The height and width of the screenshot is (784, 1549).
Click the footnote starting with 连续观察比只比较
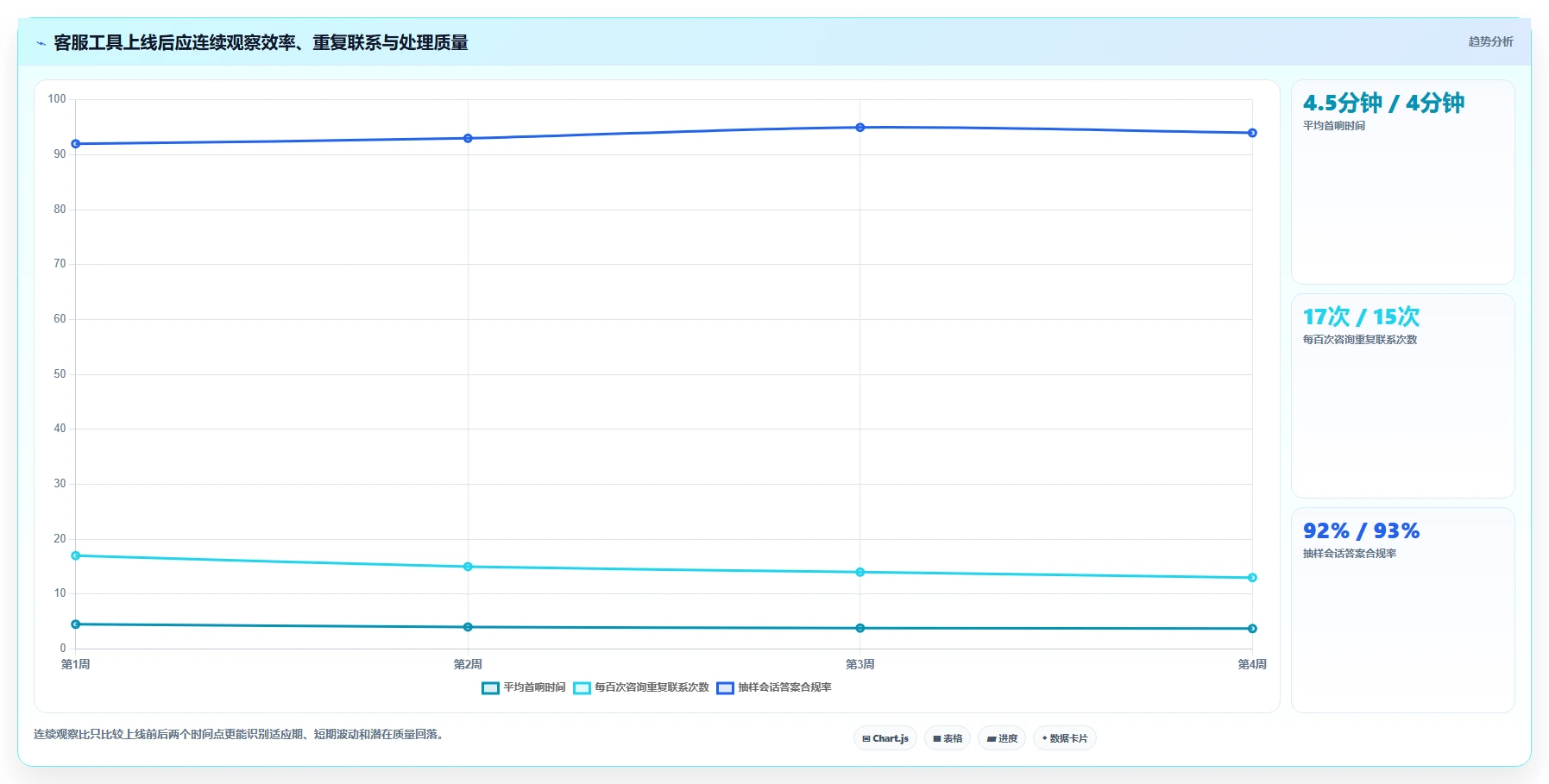click(x=241, y=735)
